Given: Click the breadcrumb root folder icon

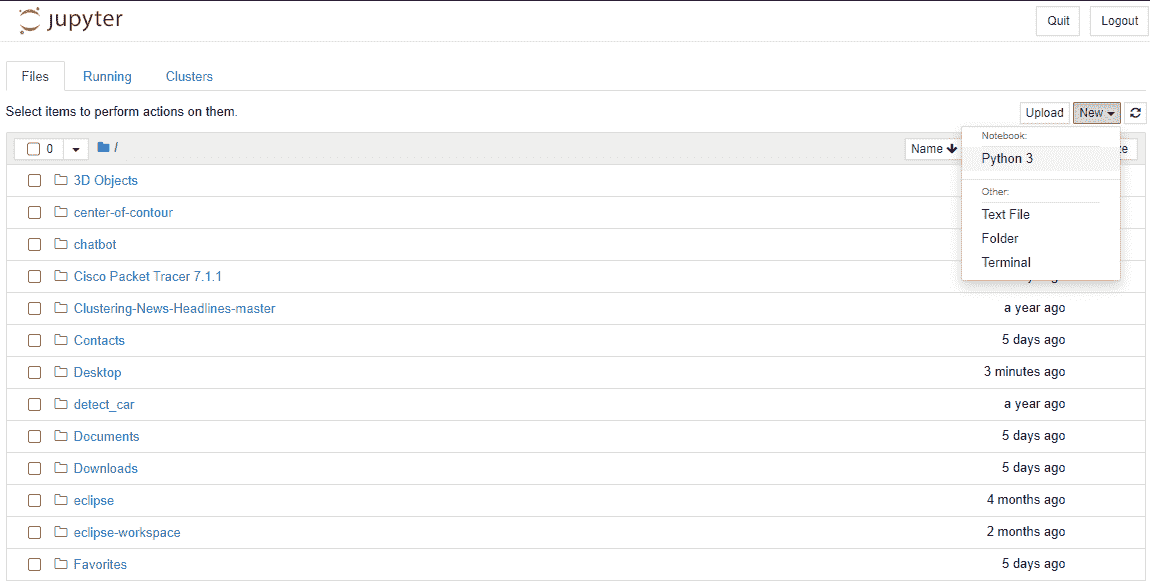Looking at the screenshot, I should pos(104,147).
